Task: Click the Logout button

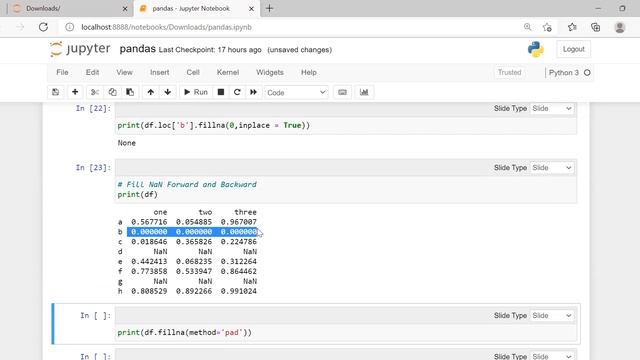Action: (x=573, y=49)
